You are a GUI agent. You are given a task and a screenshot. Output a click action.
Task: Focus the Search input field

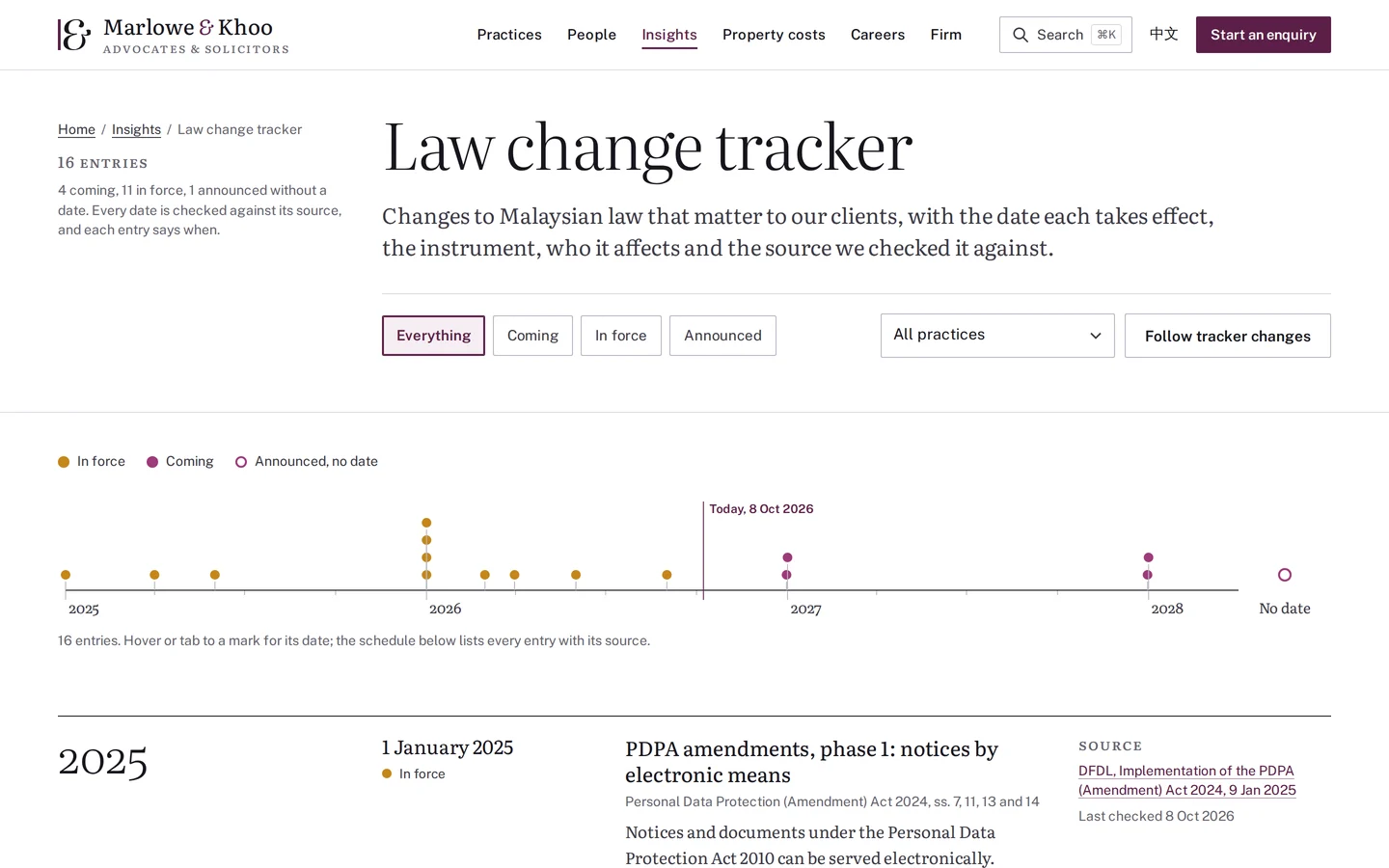click(x=1066, y=35)
